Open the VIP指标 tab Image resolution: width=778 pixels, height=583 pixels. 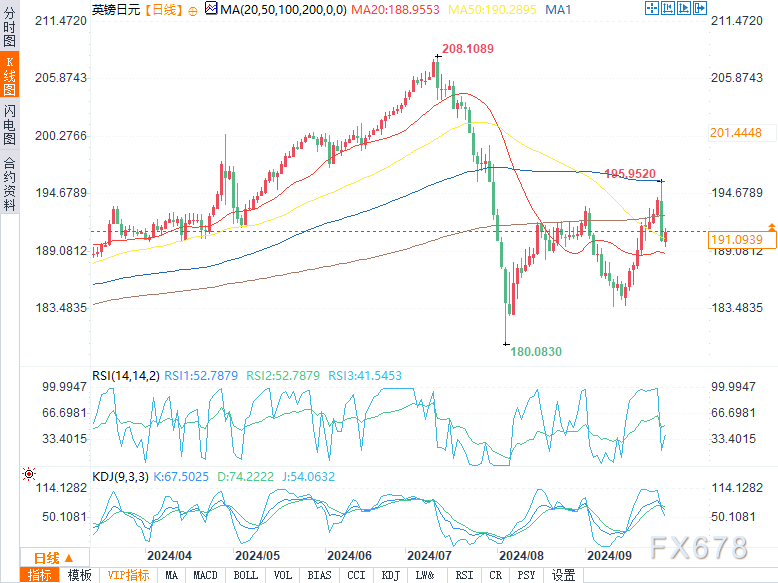click(x=129, y=575)
